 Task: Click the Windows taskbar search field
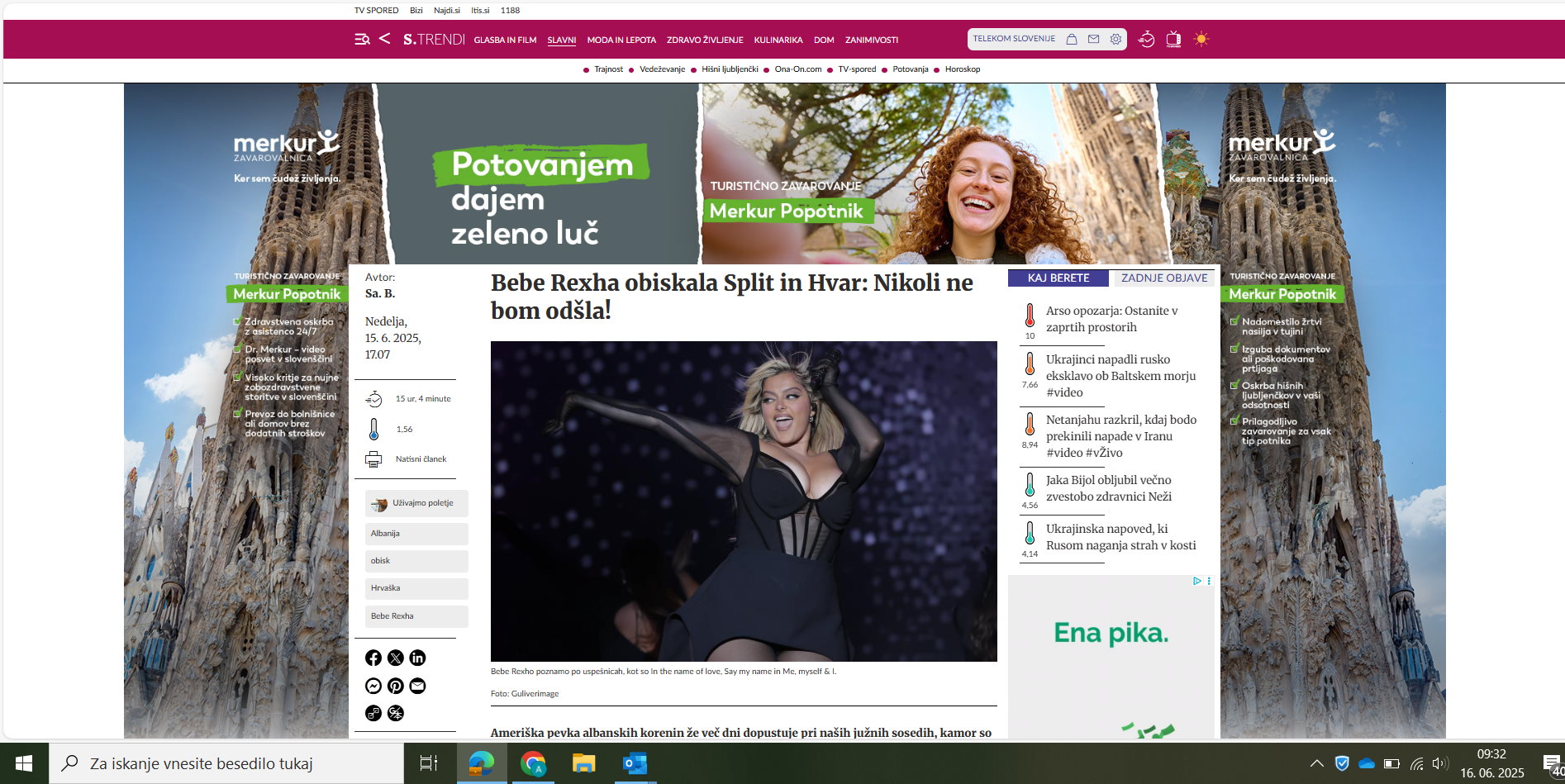coord(227,763)
